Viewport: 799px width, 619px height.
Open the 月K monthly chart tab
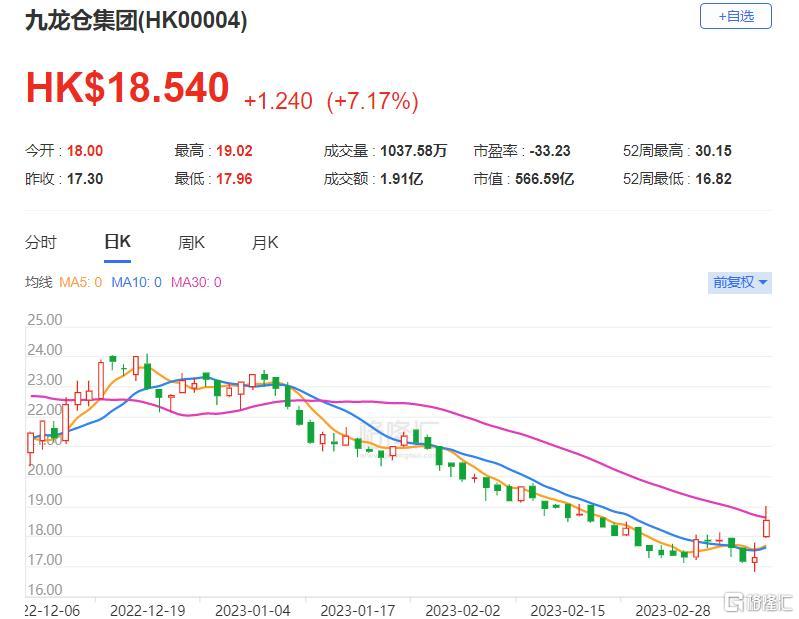click(265, 243)
